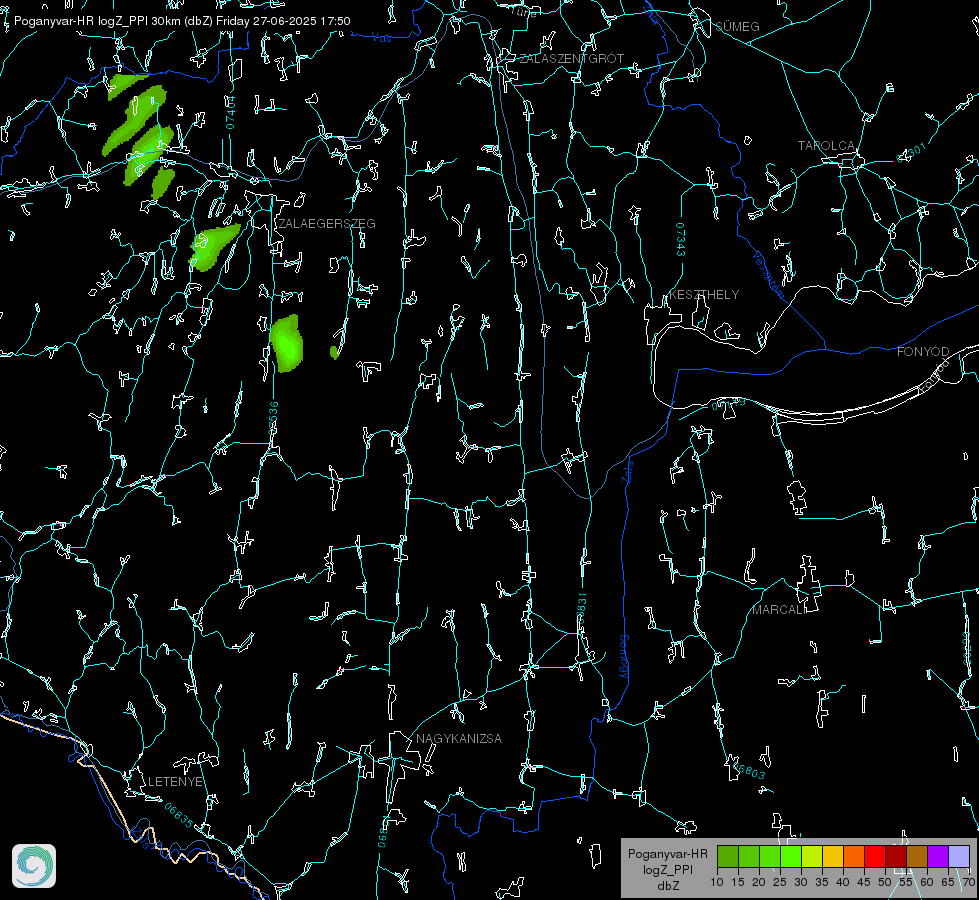Select the TAPOLCA town label
979x900 pixels.
pos(826,146)
